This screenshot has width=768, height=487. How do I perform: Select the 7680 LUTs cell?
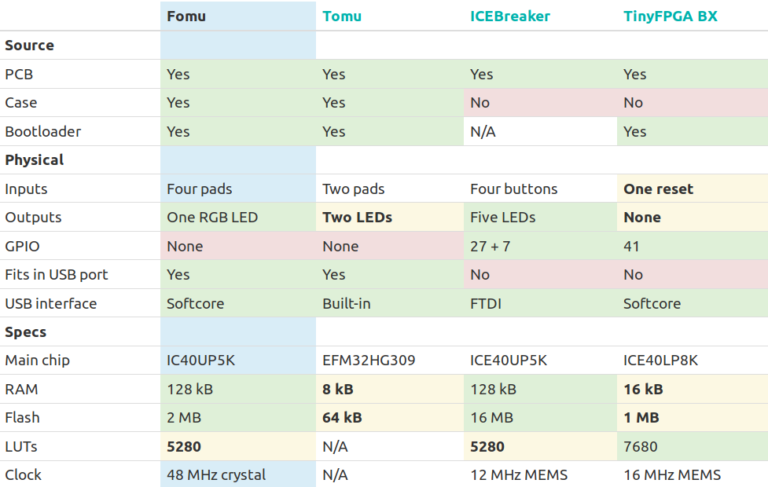(641, 446)
